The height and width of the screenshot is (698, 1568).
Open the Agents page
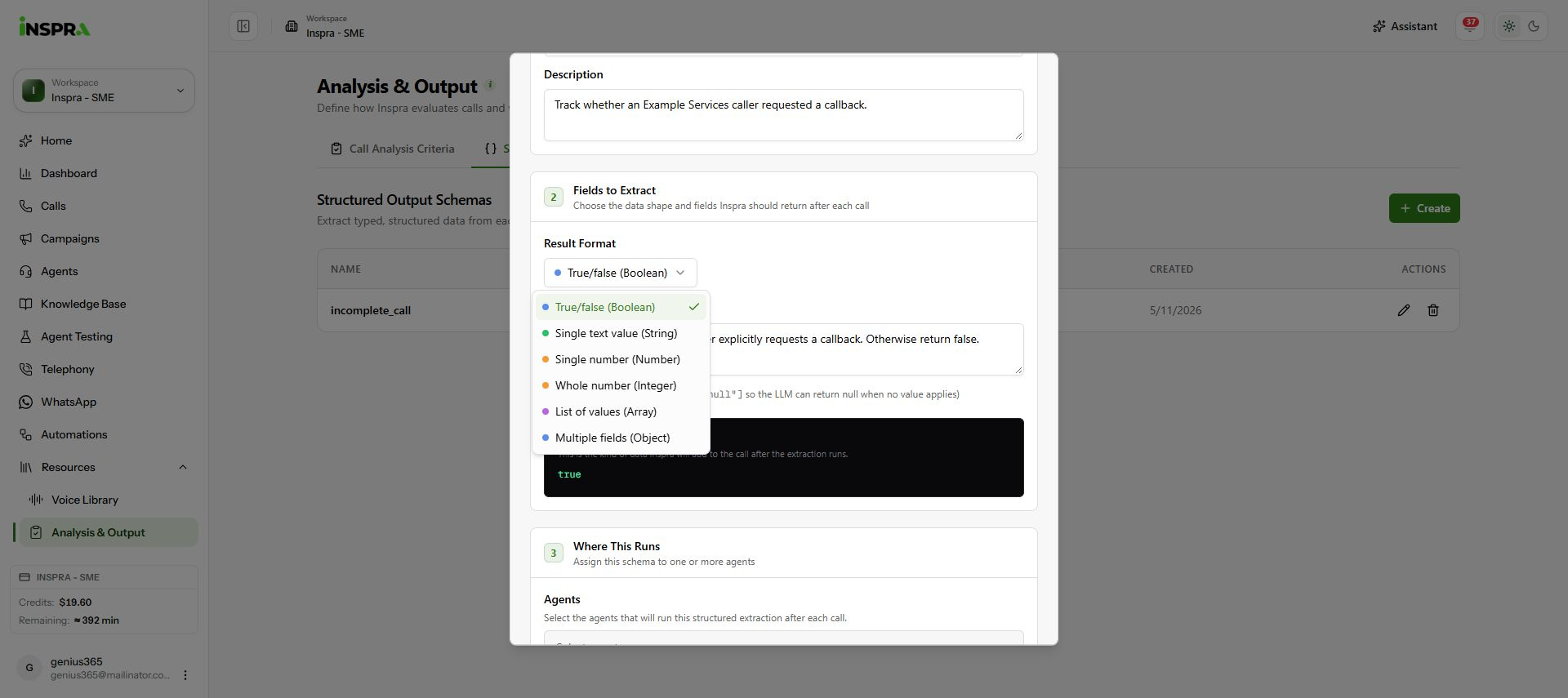(105, 271)
